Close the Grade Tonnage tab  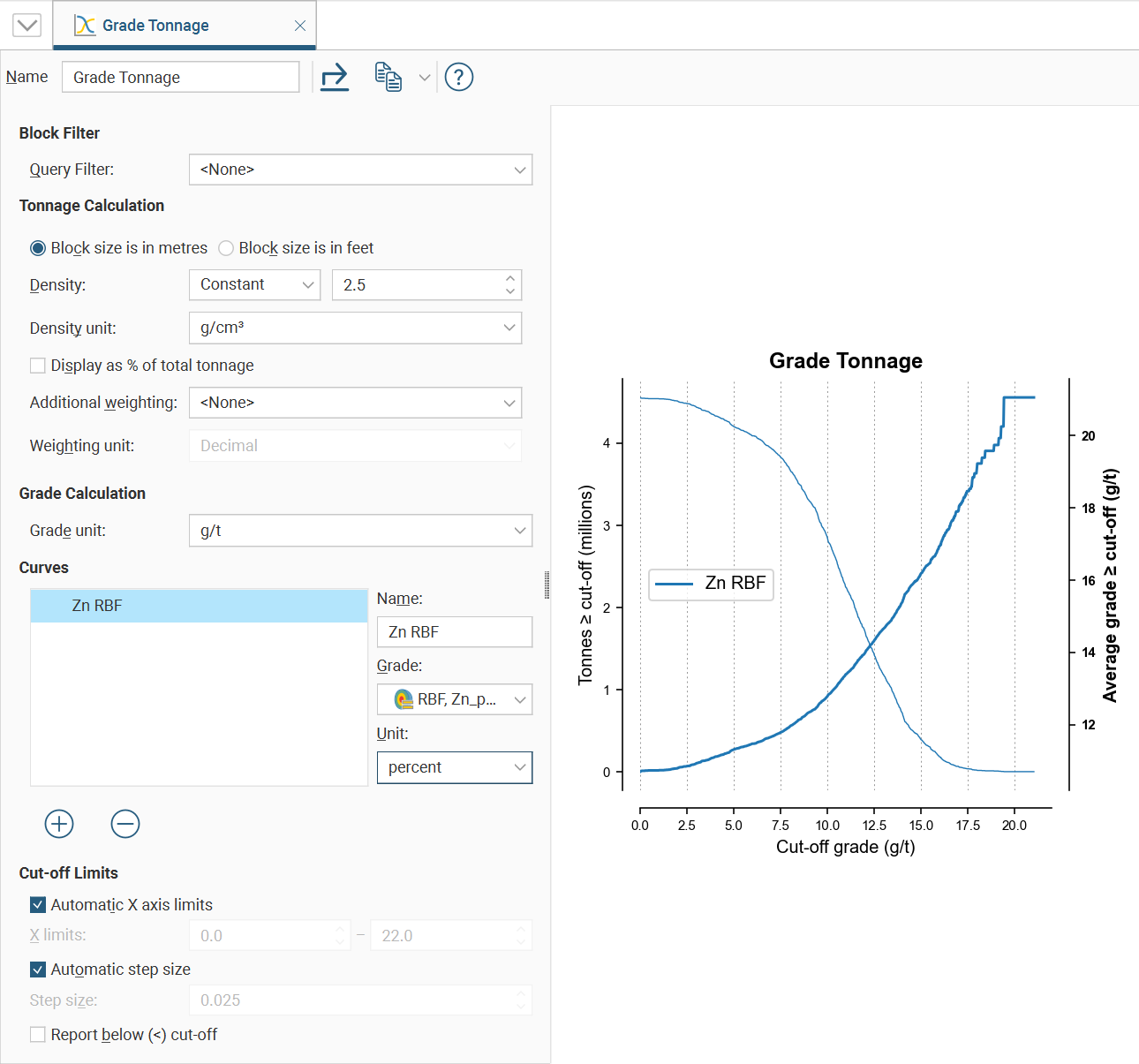300,26
